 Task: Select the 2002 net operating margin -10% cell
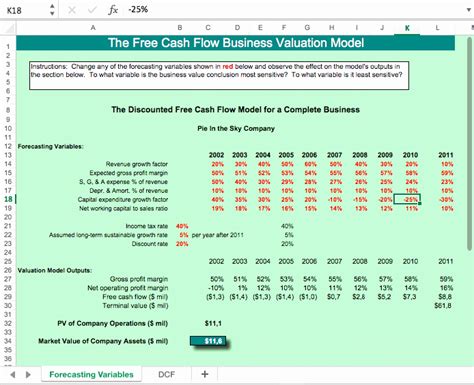[217, 288]
